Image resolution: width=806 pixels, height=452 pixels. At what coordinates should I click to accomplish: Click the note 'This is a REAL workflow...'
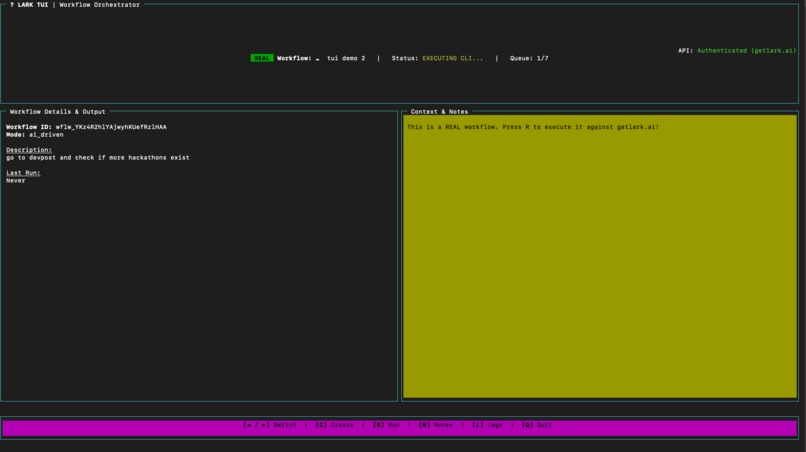[x=533, y=127]
